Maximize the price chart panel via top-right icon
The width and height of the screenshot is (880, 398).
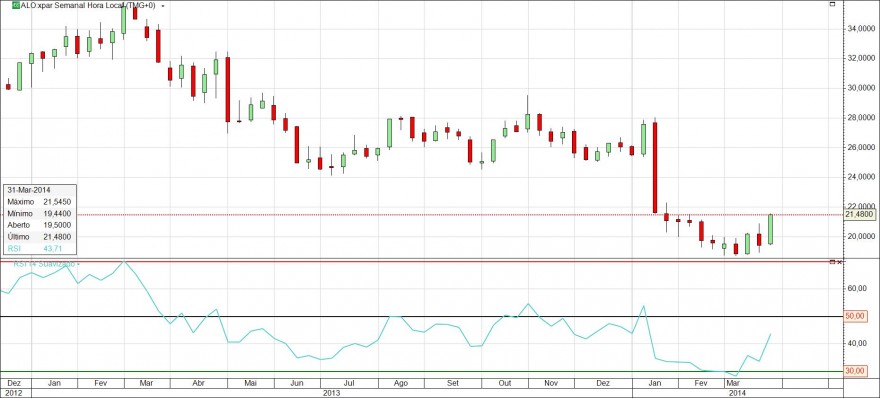coord(833,4)
